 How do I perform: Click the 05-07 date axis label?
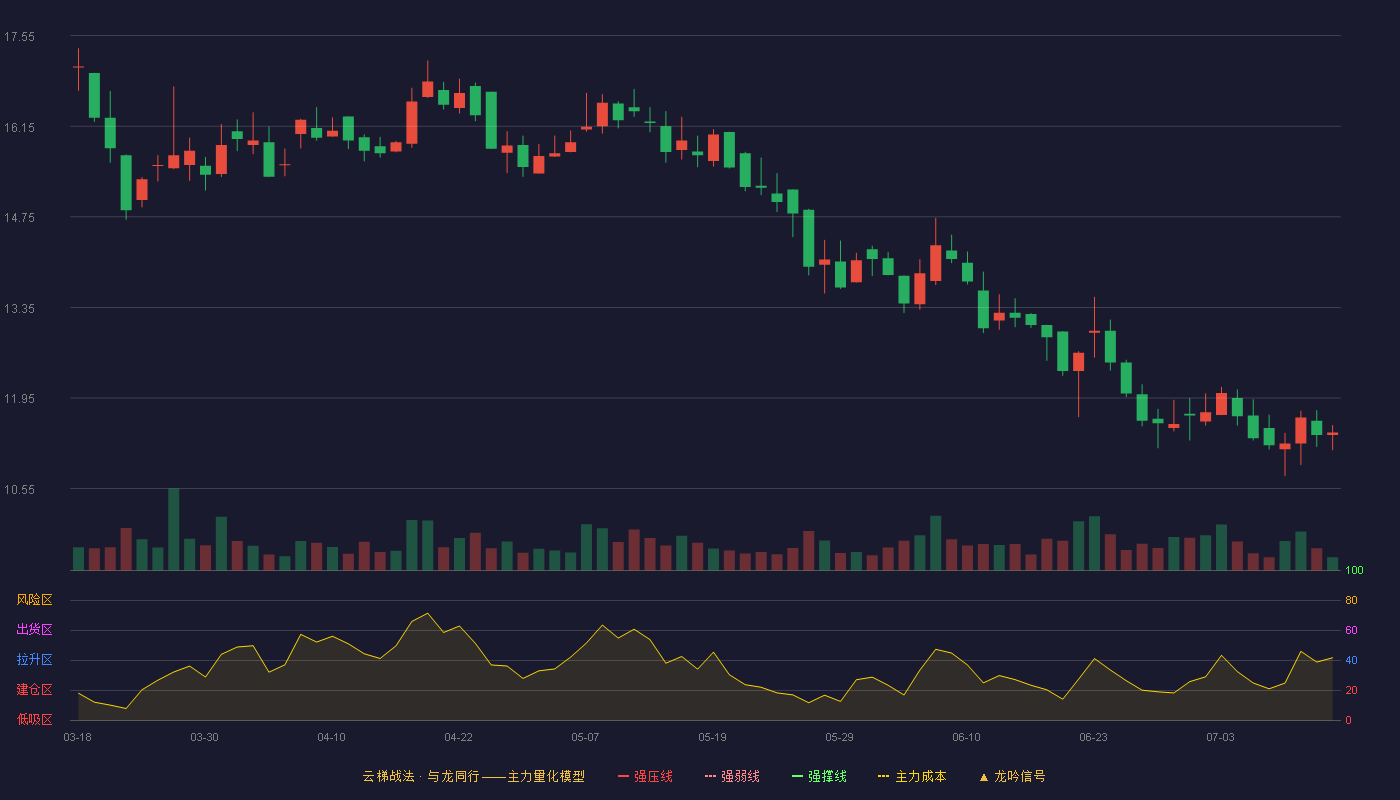pos(585,737)
